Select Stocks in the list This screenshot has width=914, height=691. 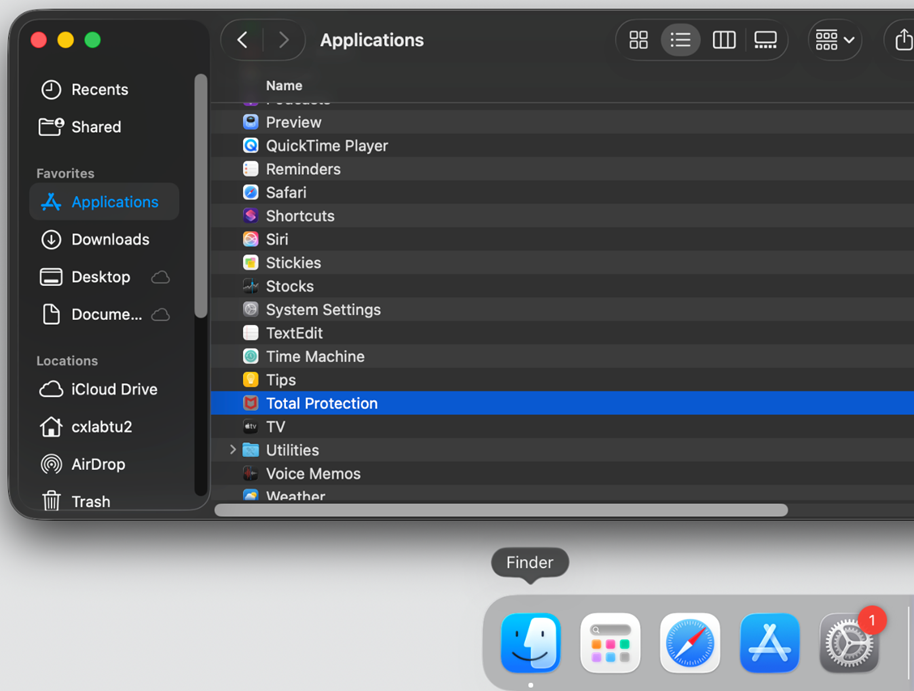(x=562, y=286)
